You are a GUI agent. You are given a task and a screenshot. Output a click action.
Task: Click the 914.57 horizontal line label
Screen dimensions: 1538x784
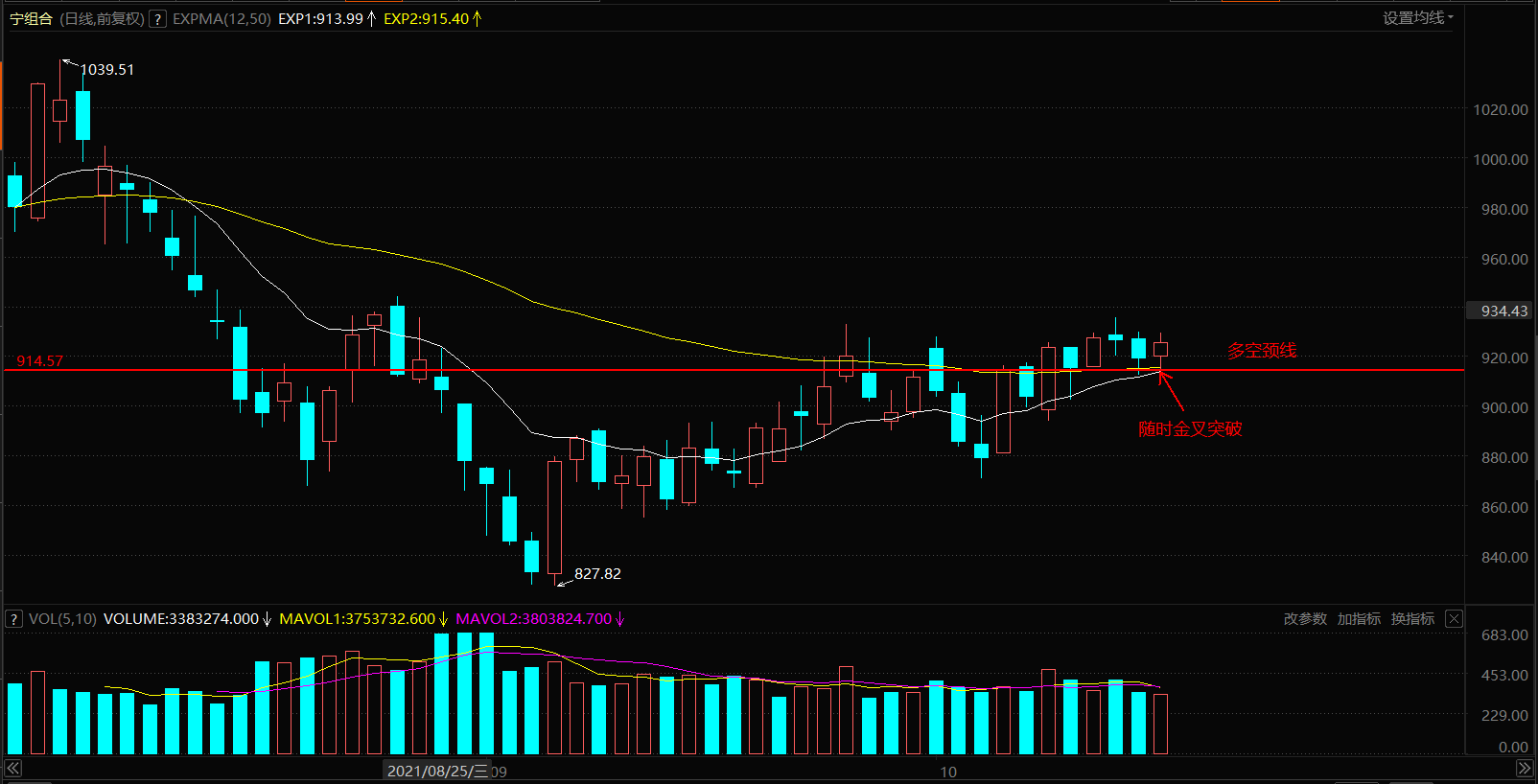(x=39, y=360)
